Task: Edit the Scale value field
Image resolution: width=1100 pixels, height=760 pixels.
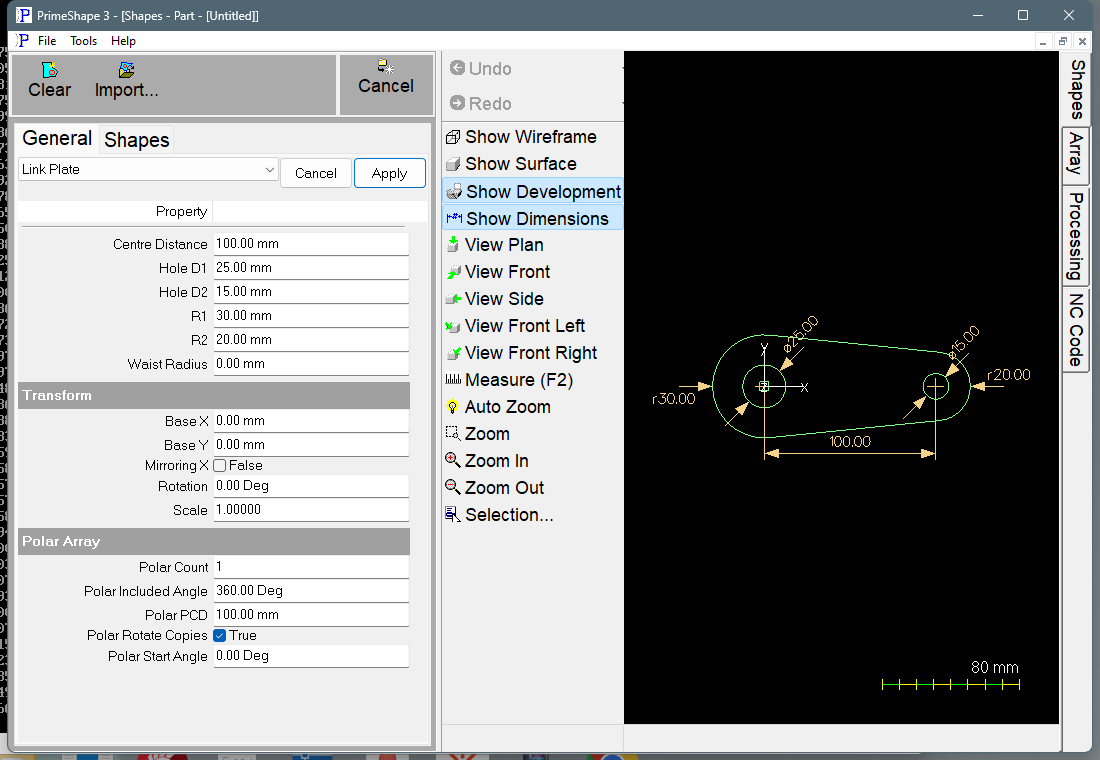Action: tap(311, 509)
